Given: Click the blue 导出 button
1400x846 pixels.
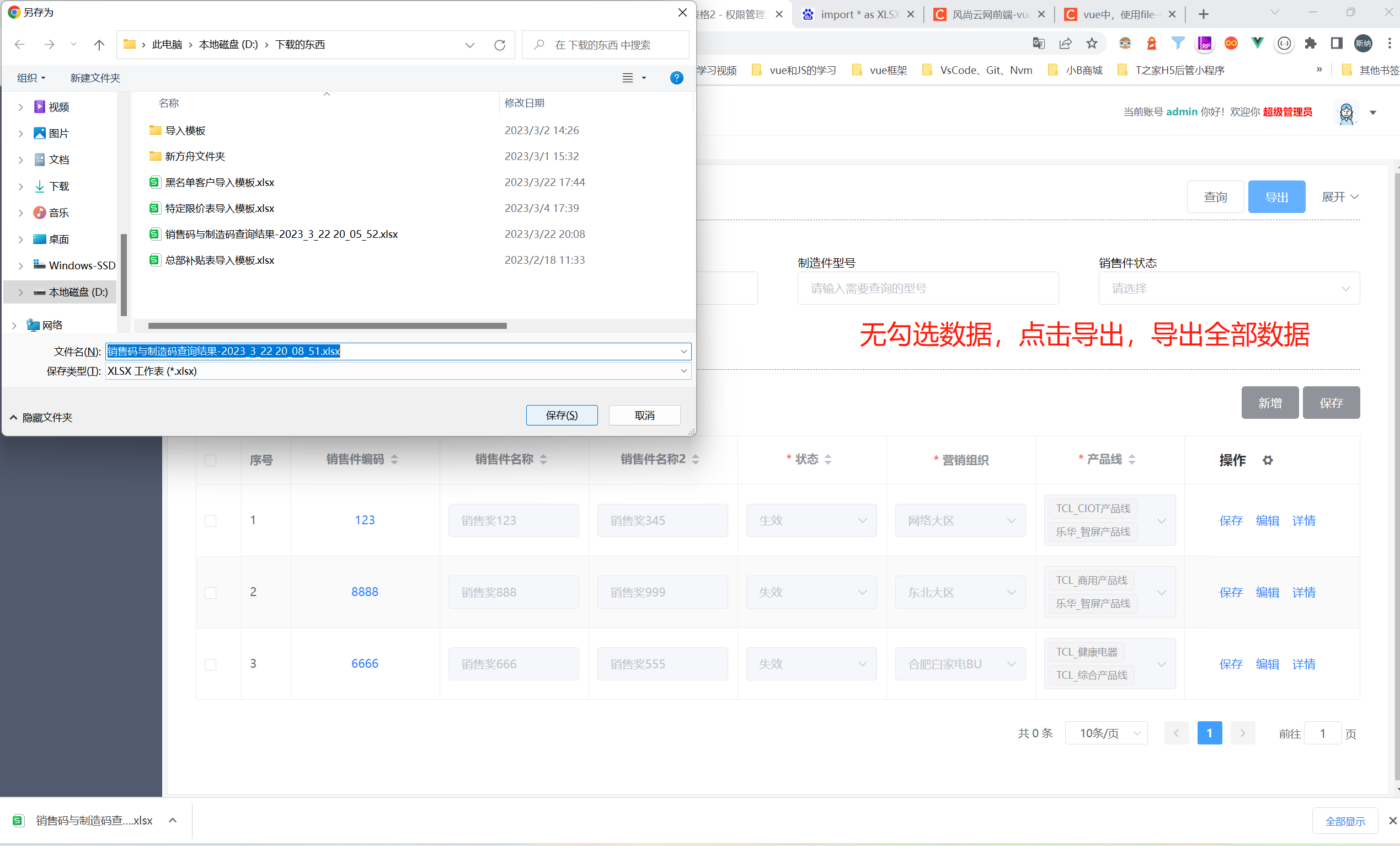Looking at the screenshot, I should pyautogui.click(x=1276, y=197).
